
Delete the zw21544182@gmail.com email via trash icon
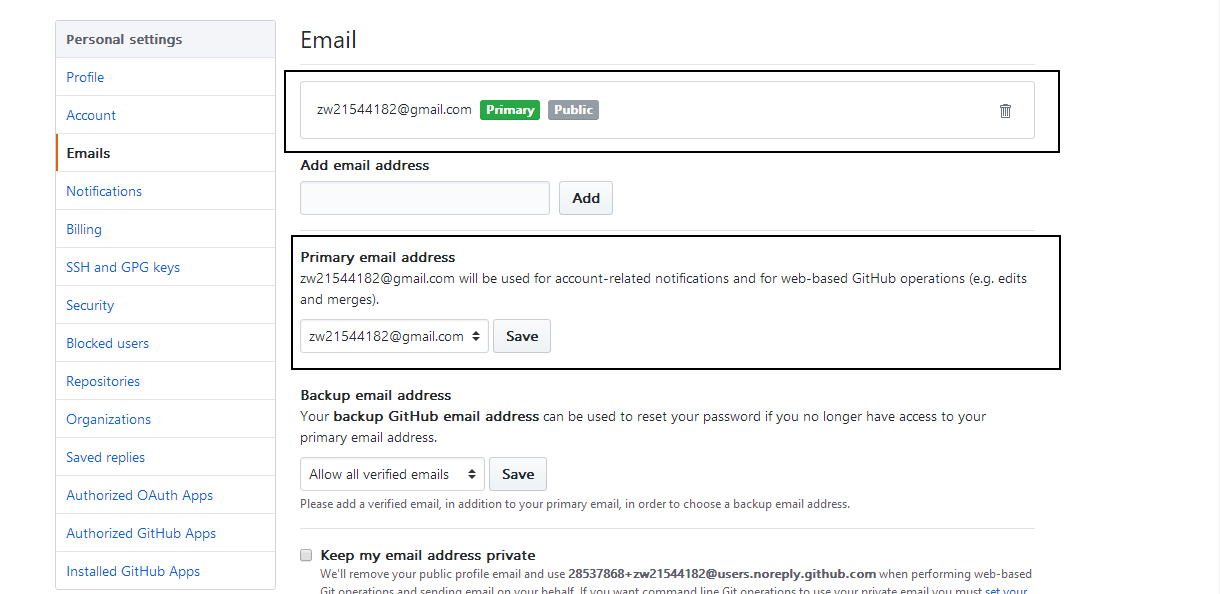click(x=1005, y=111)
